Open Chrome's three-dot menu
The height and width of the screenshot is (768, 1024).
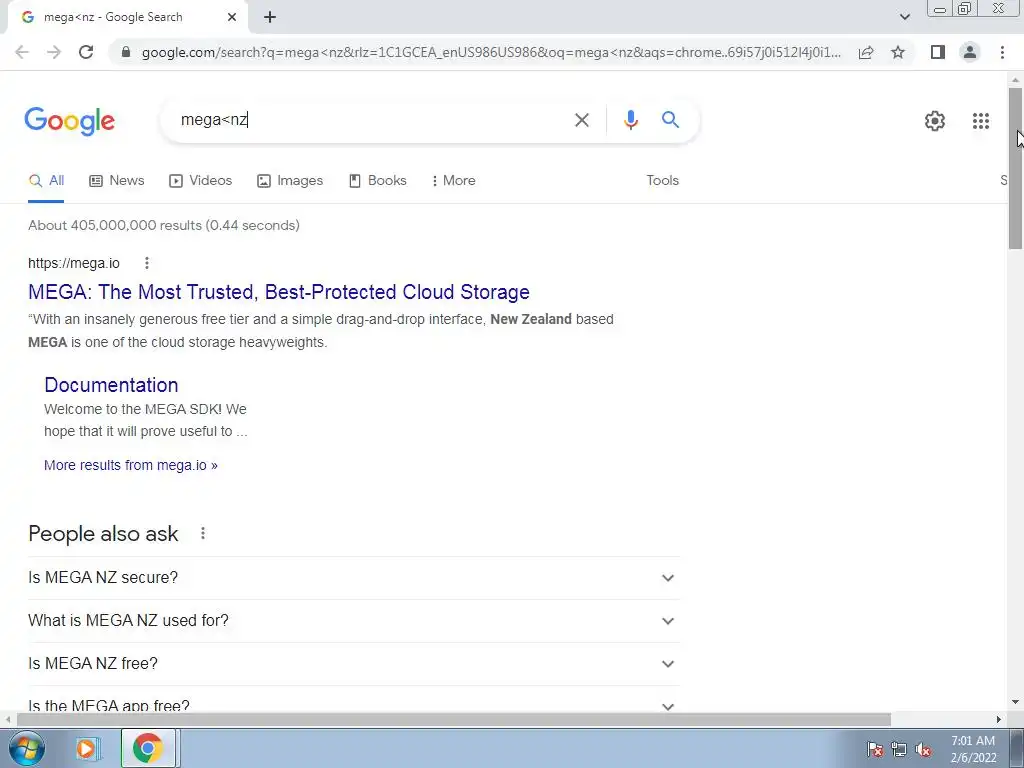[1002, 52]
